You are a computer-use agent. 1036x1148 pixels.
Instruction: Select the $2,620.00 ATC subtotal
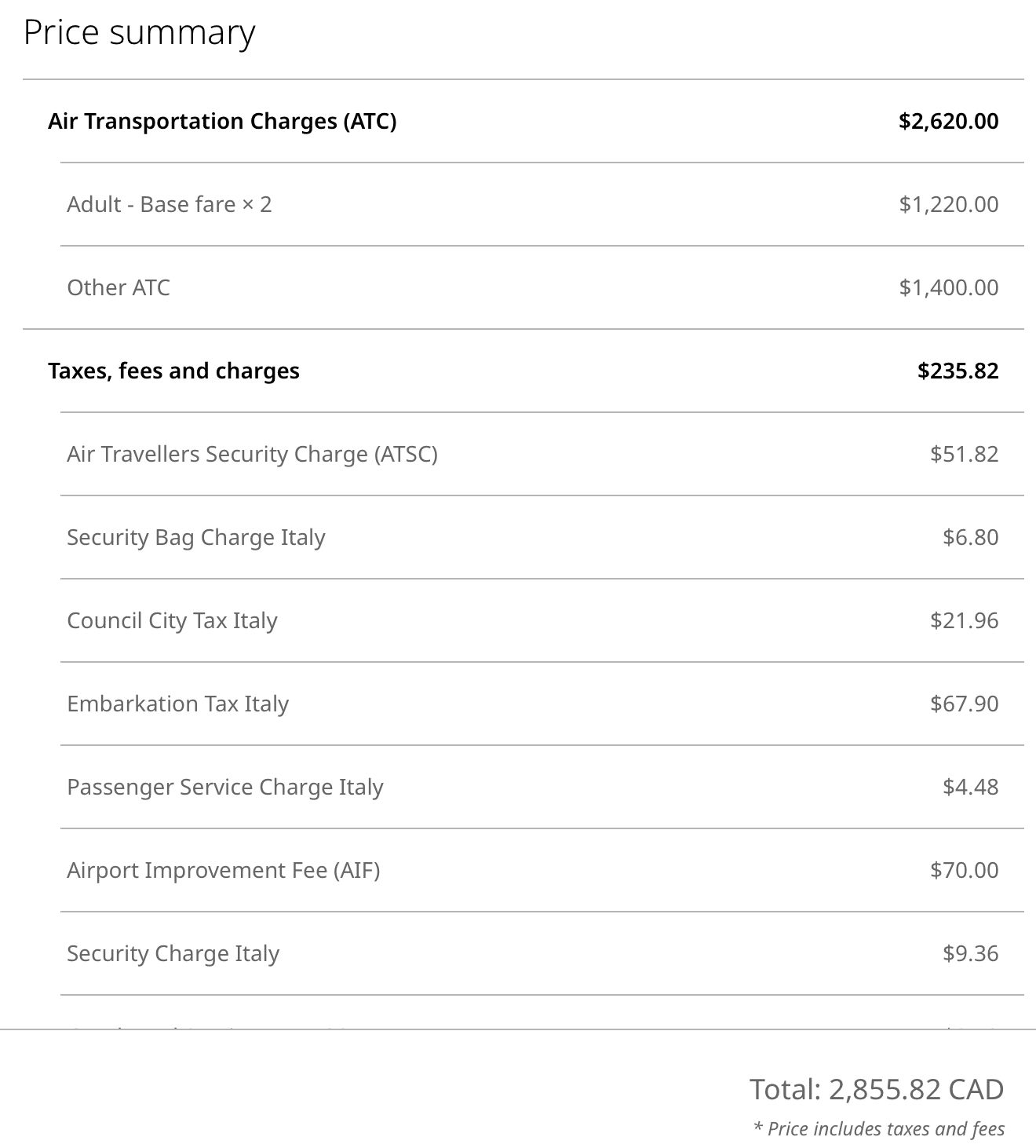[x=948, y=121]
